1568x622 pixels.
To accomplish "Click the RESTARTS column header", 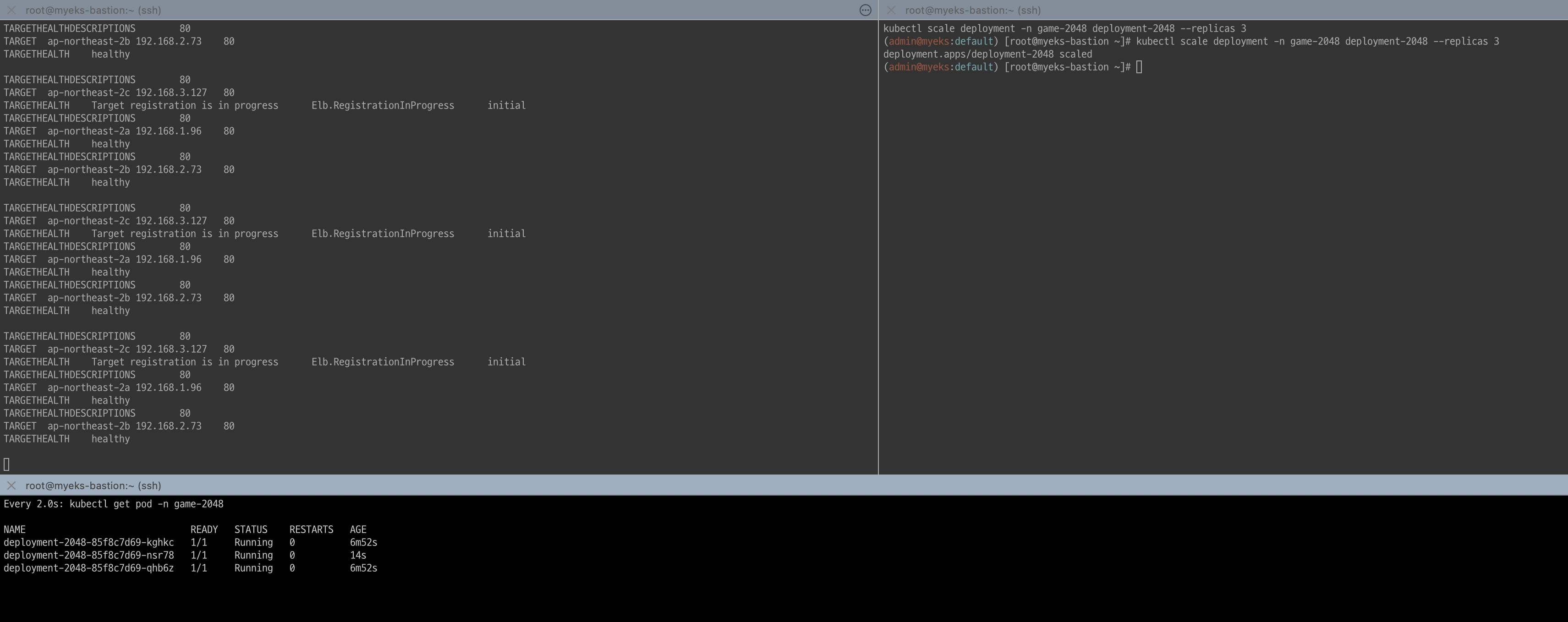I will coord(311,530).
